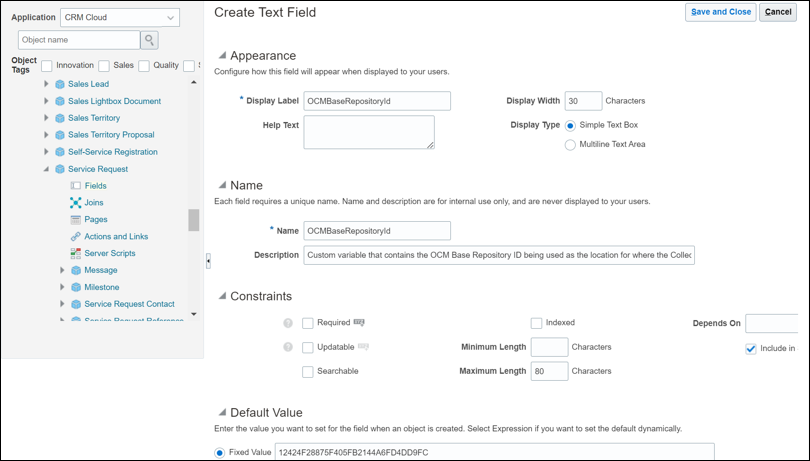This screenshot has height=461, width=810.
Task: Open the Fields node icon under Service Request
Action: click(76, 186)
